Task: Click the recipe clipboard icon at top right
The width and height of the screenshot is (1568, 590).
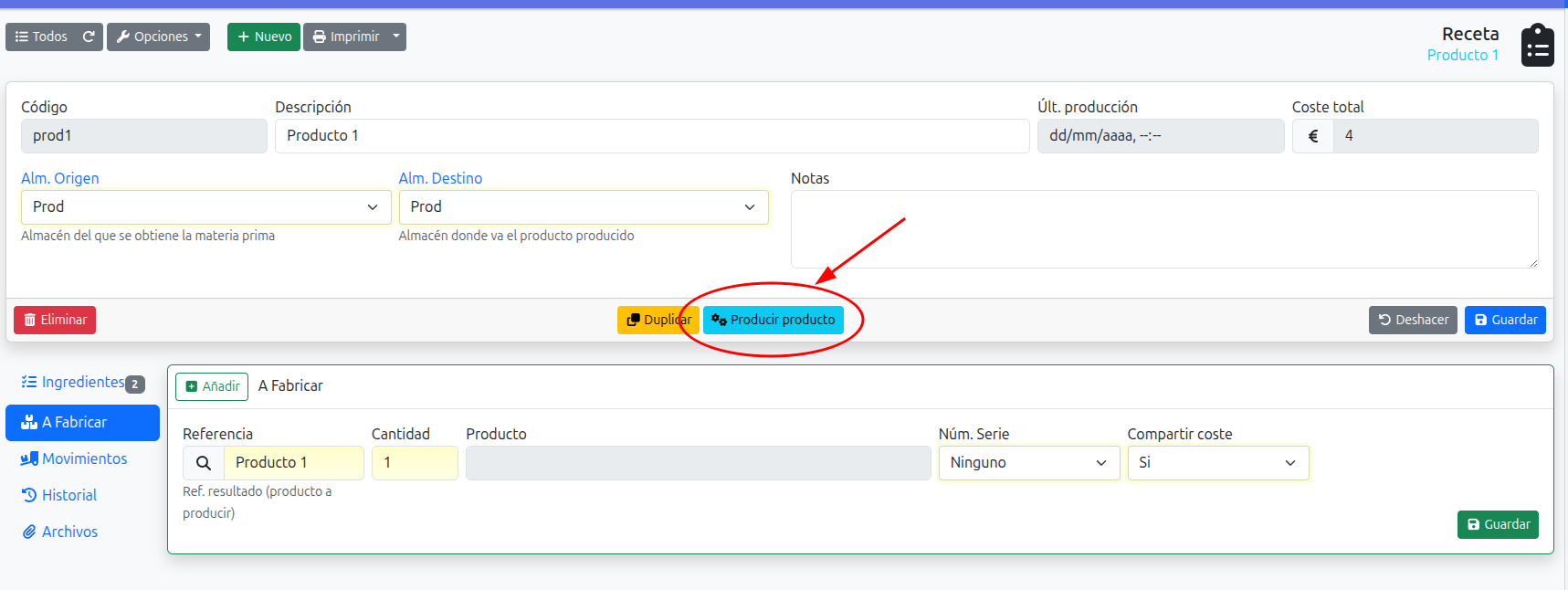Action: [x=1537, y=46]
